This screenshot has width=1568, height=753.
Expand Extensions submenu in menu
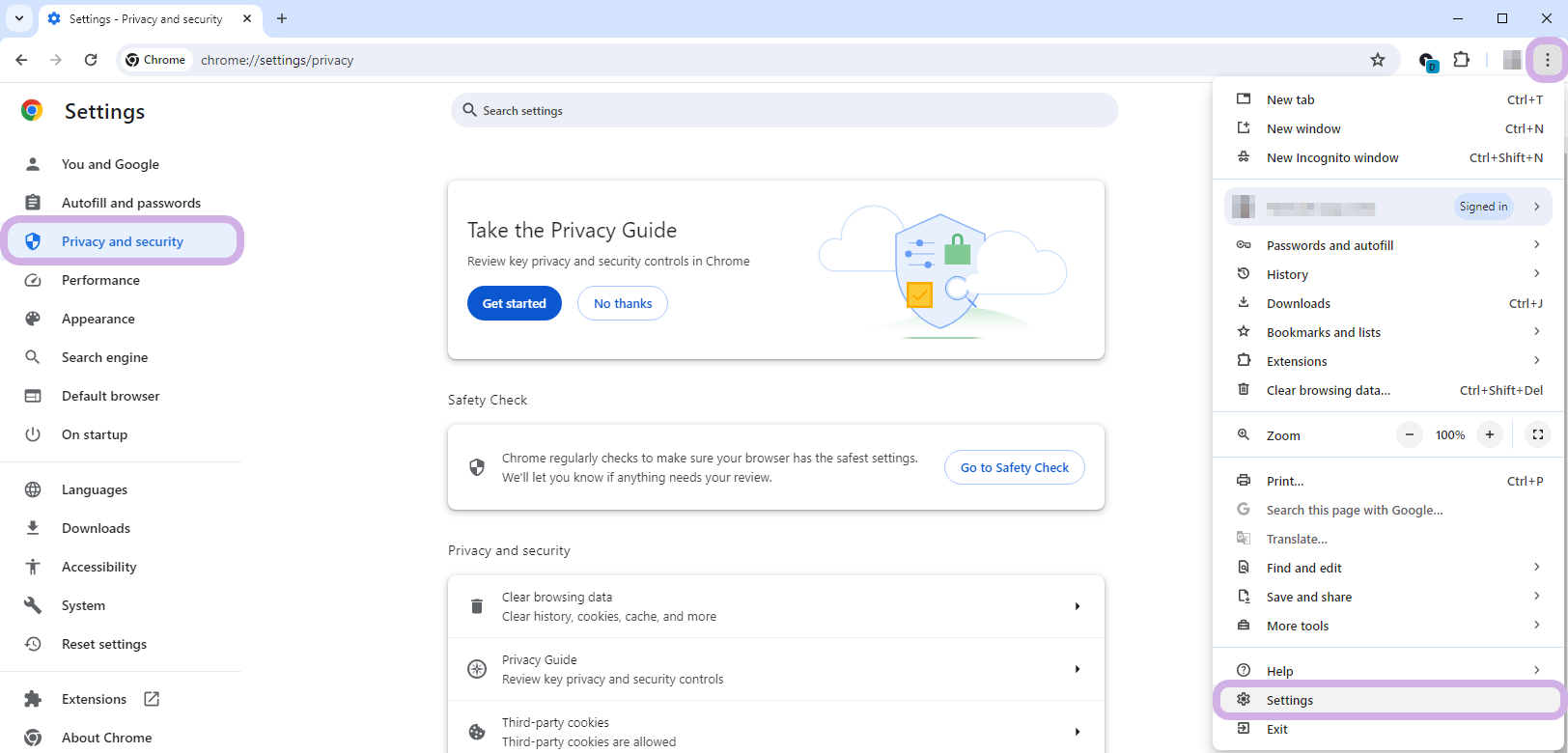point(1388,361)
